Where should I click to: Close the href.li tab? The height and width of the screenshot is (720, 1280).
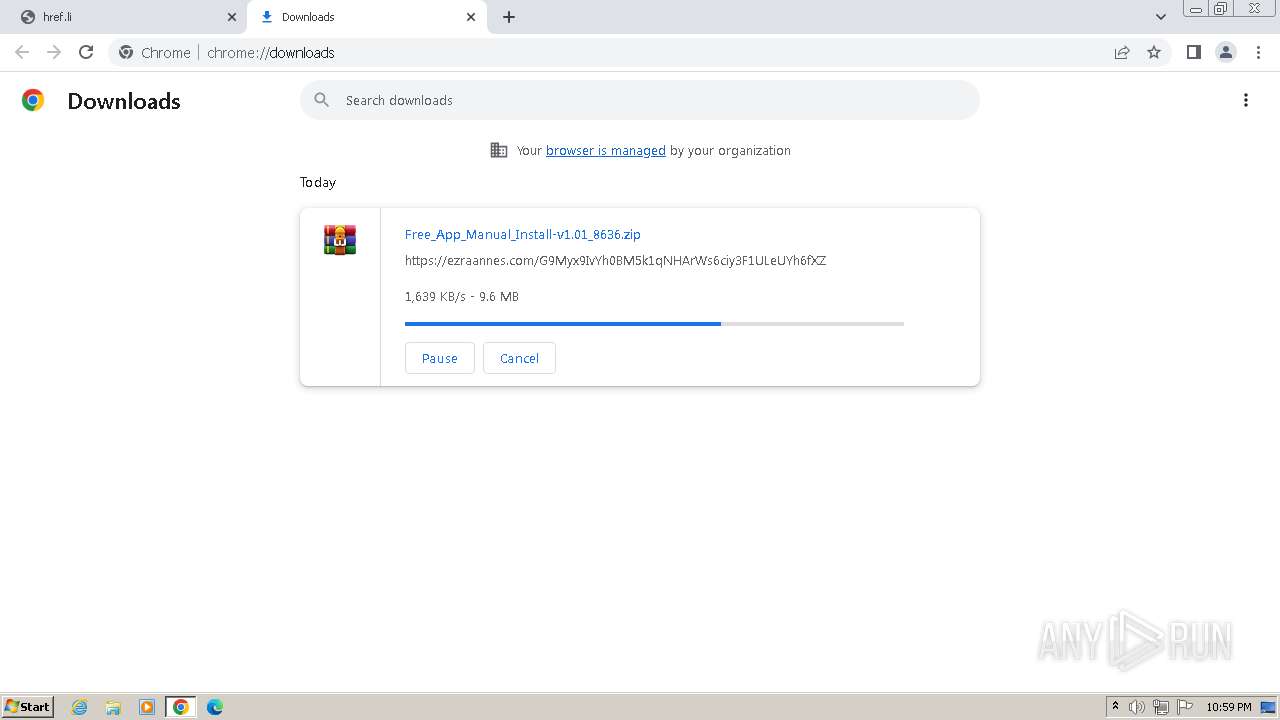click(x=232, y=17)
